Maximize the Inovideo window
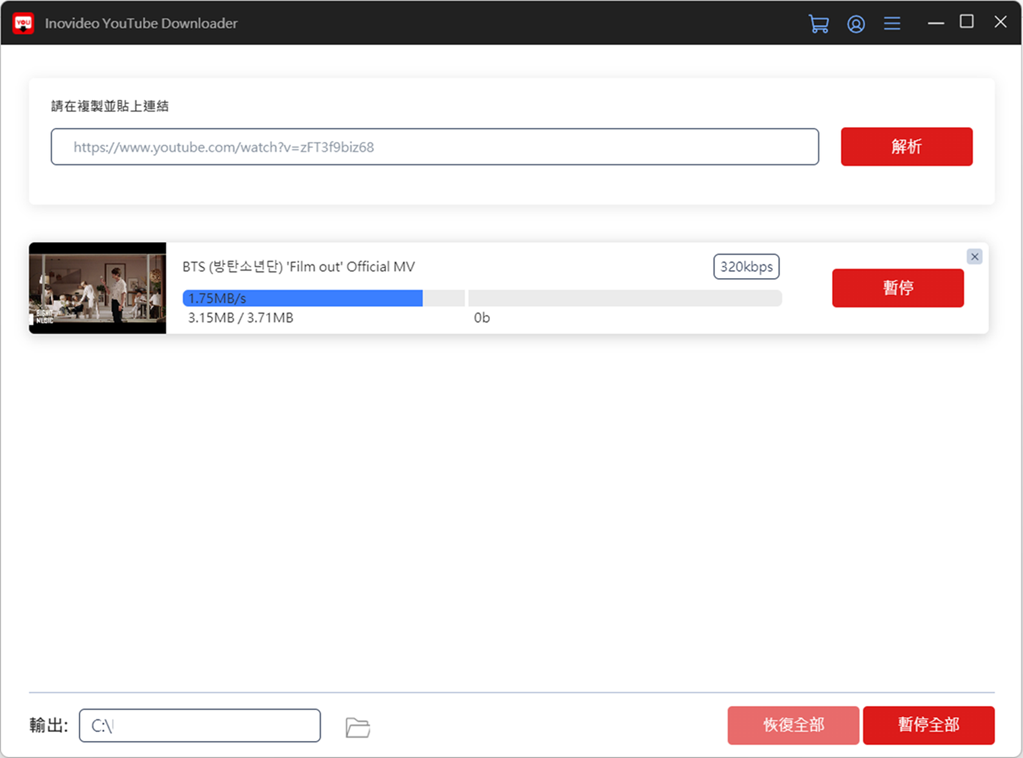Viewport: 1023px width, 758px height. point(967,22)
